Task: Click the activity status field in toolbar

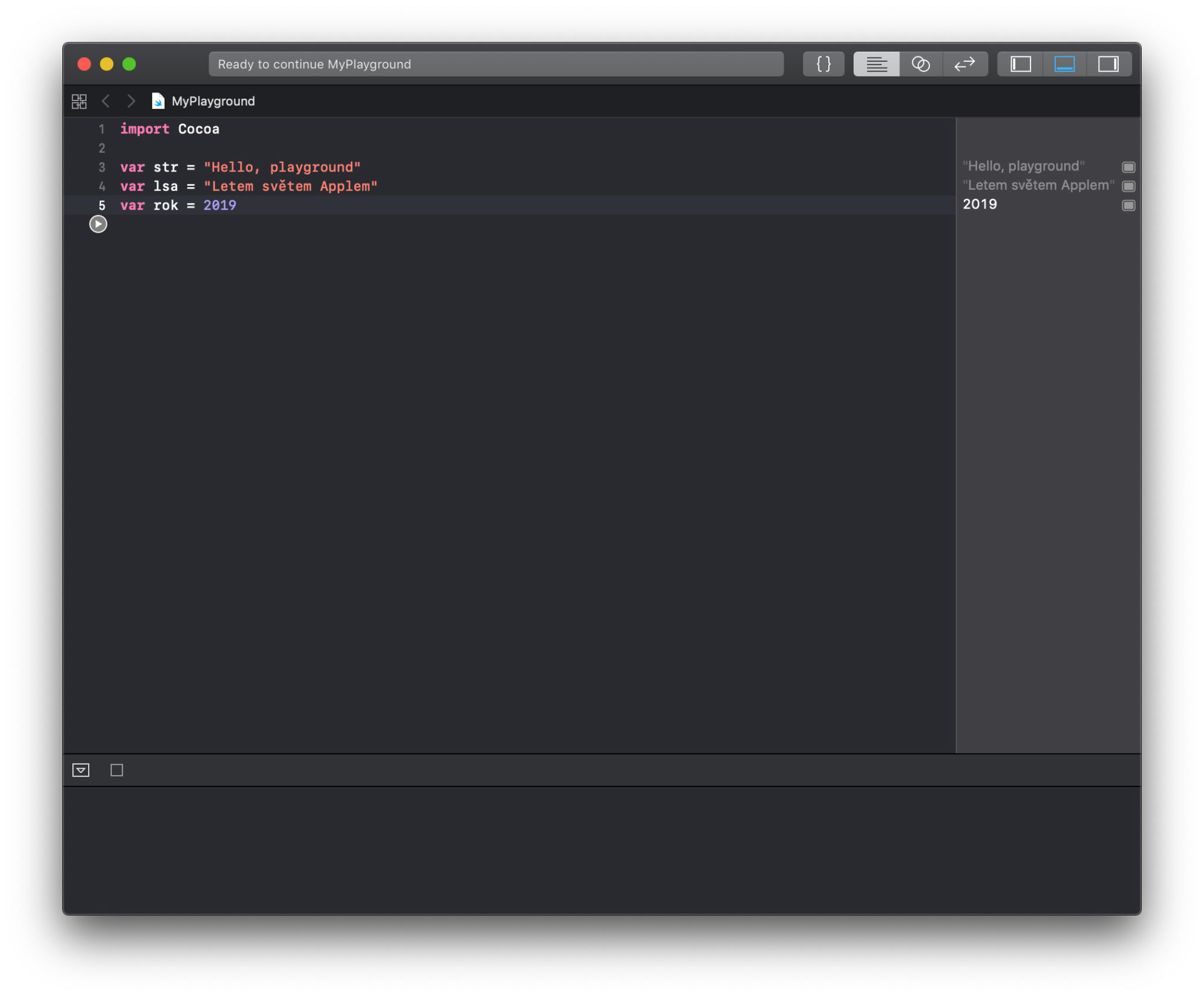Action: click(x=496, y=64)
